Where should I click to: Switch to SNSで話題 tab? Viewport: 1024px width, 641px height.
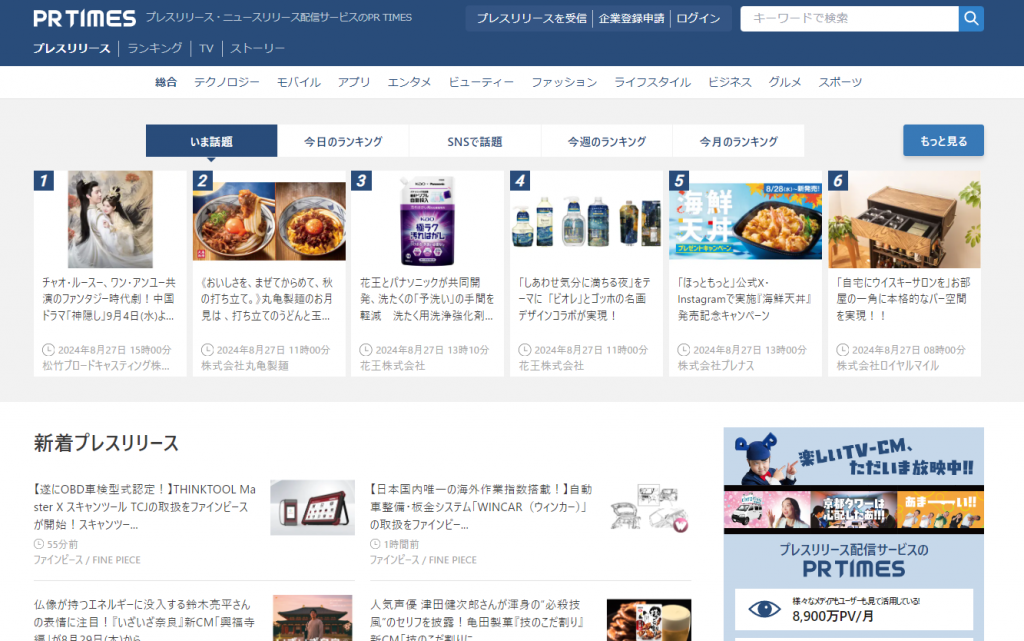(x=475, y=142)
